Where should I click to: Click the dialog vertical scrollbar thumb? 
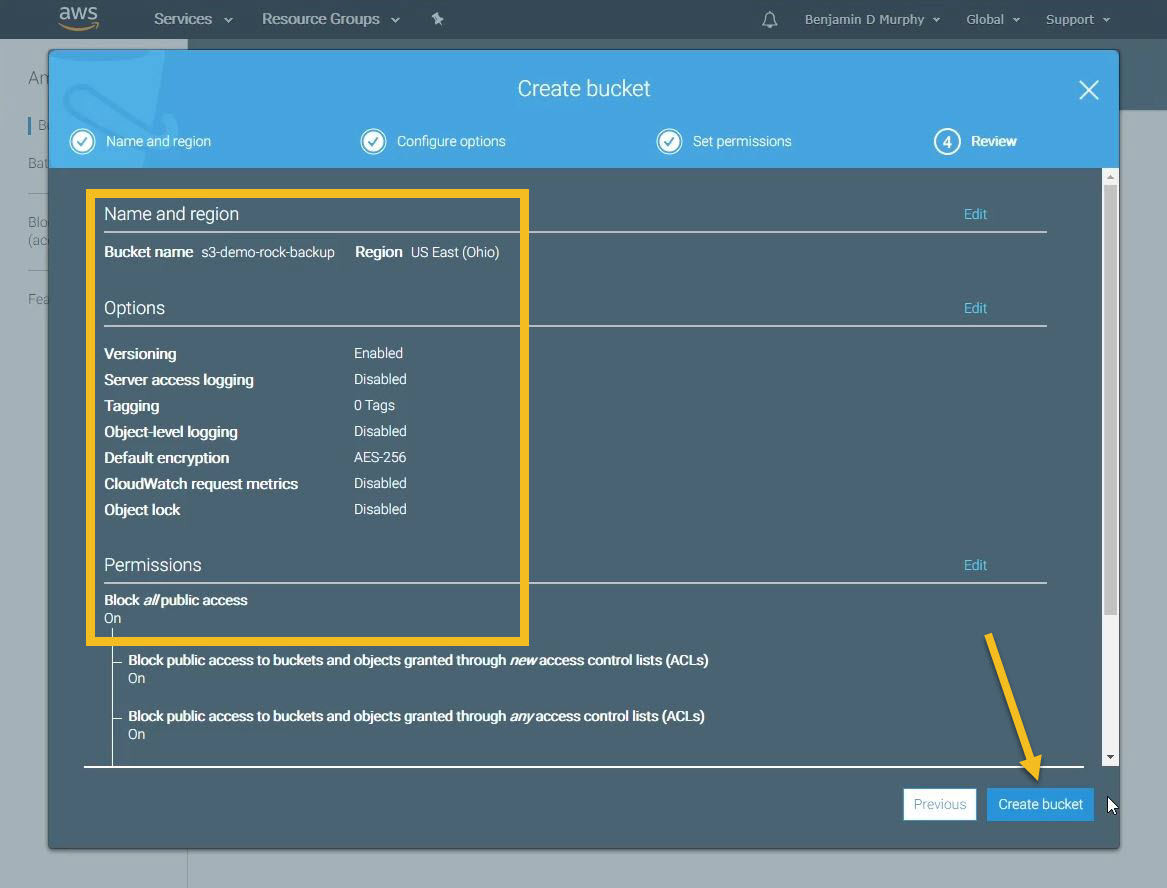coord(1110,400)
